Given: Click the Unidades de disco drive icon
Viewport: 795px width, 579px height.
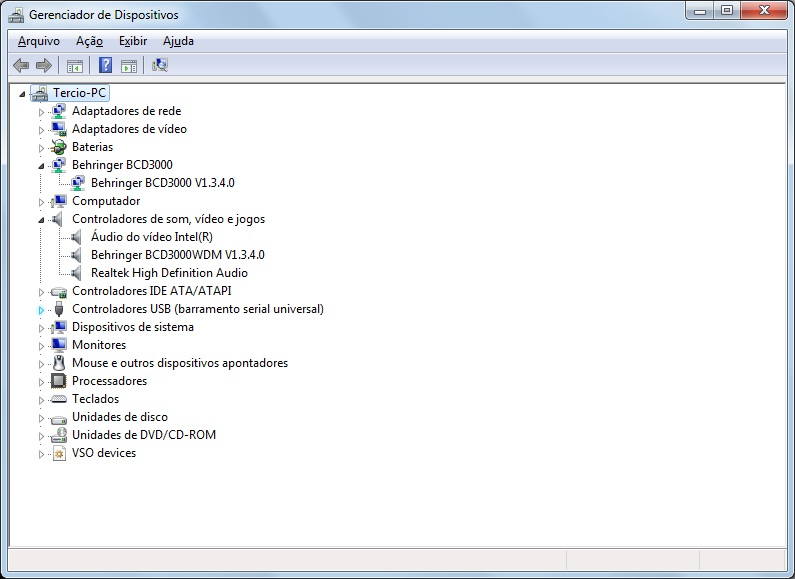Looking at the screenshot, I should tap(59, 418).
